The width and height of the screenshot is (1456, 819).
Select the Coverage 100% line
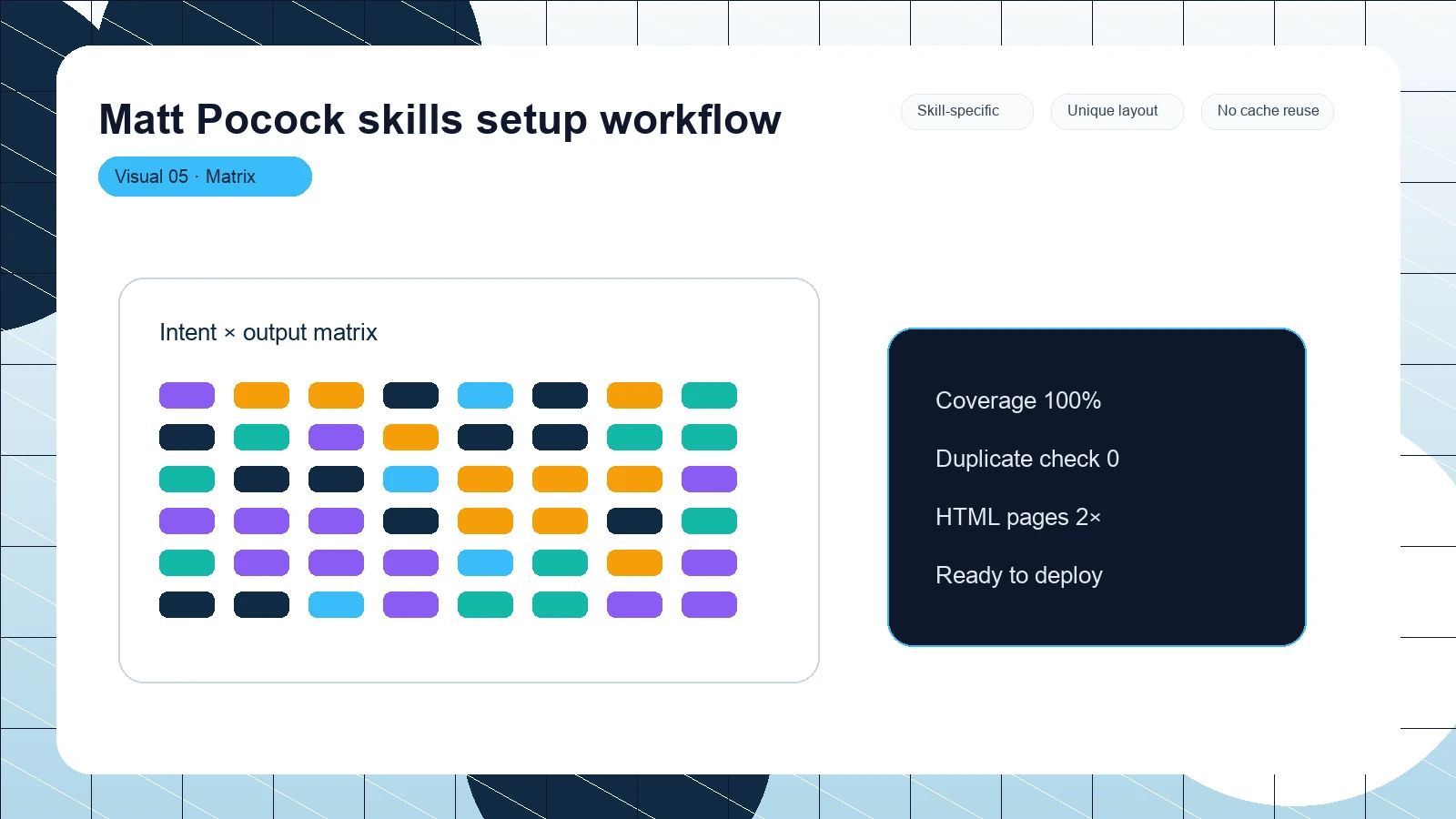[x=1018, y=400]
